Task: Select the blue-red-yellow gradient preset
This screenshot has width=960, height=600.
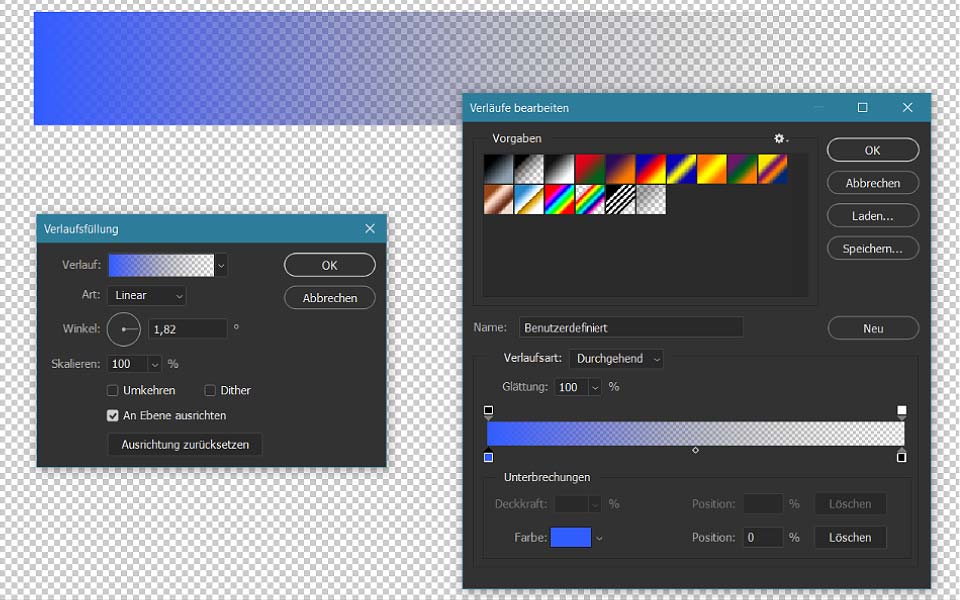Action: coord(651,169)
